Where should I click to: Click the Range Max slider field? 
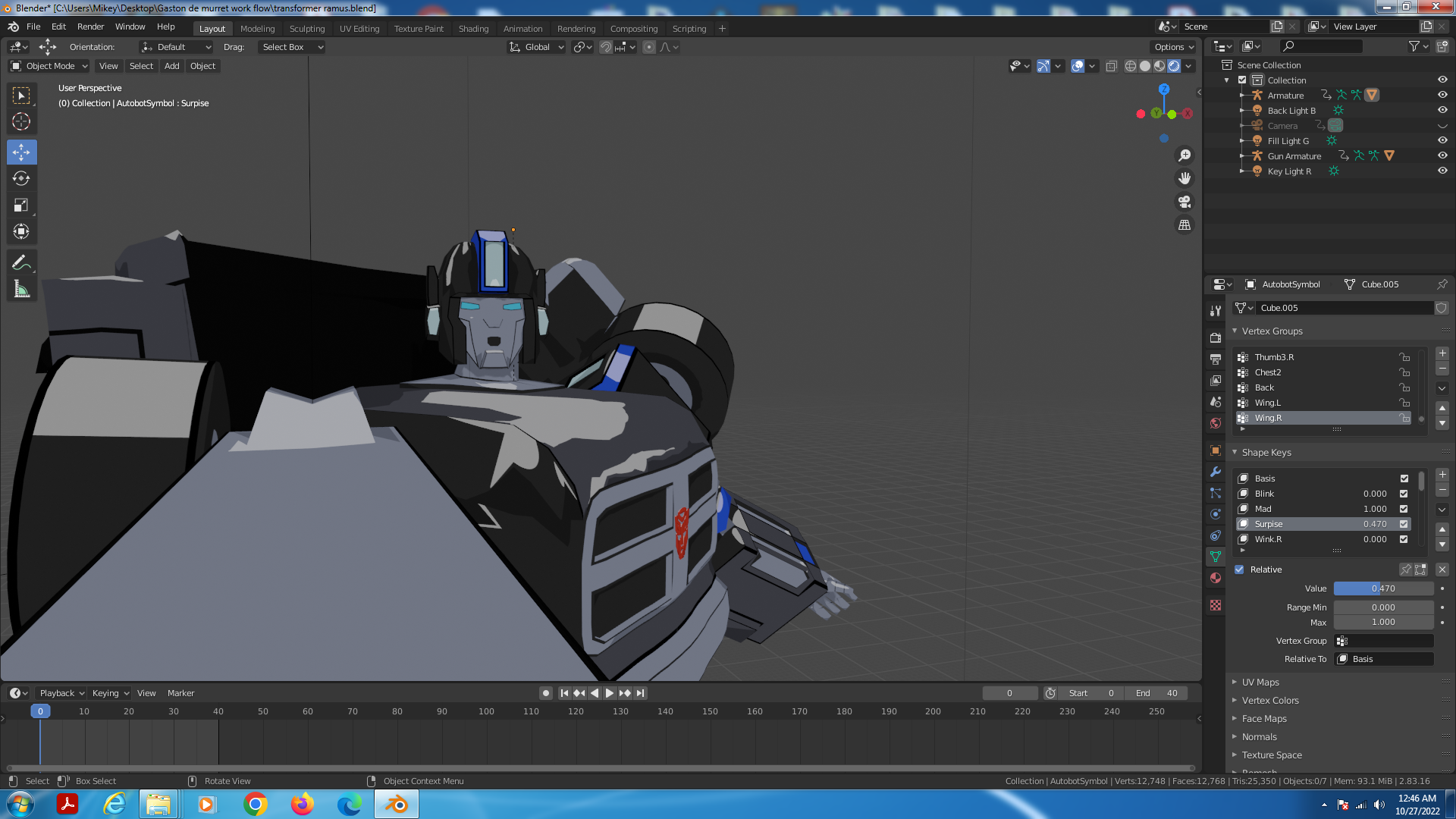tap(1383, 622)
